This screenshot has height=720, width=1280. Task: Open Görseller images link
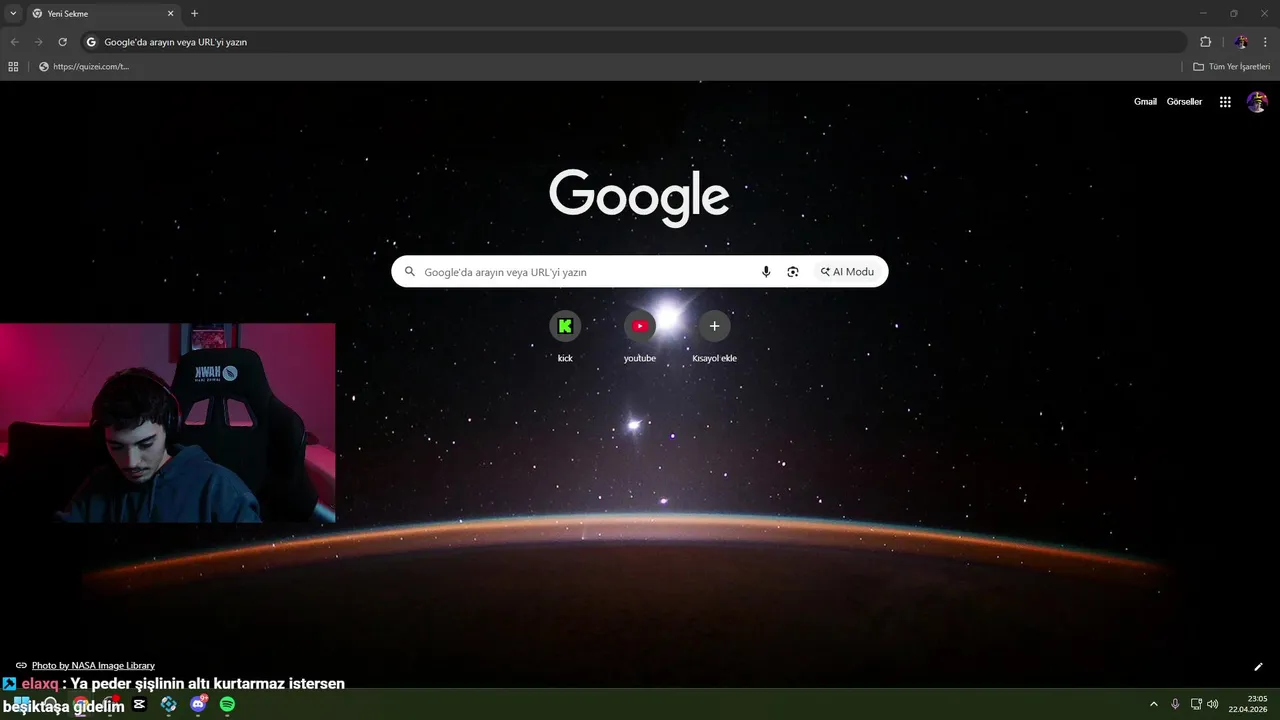[1184, 102]
